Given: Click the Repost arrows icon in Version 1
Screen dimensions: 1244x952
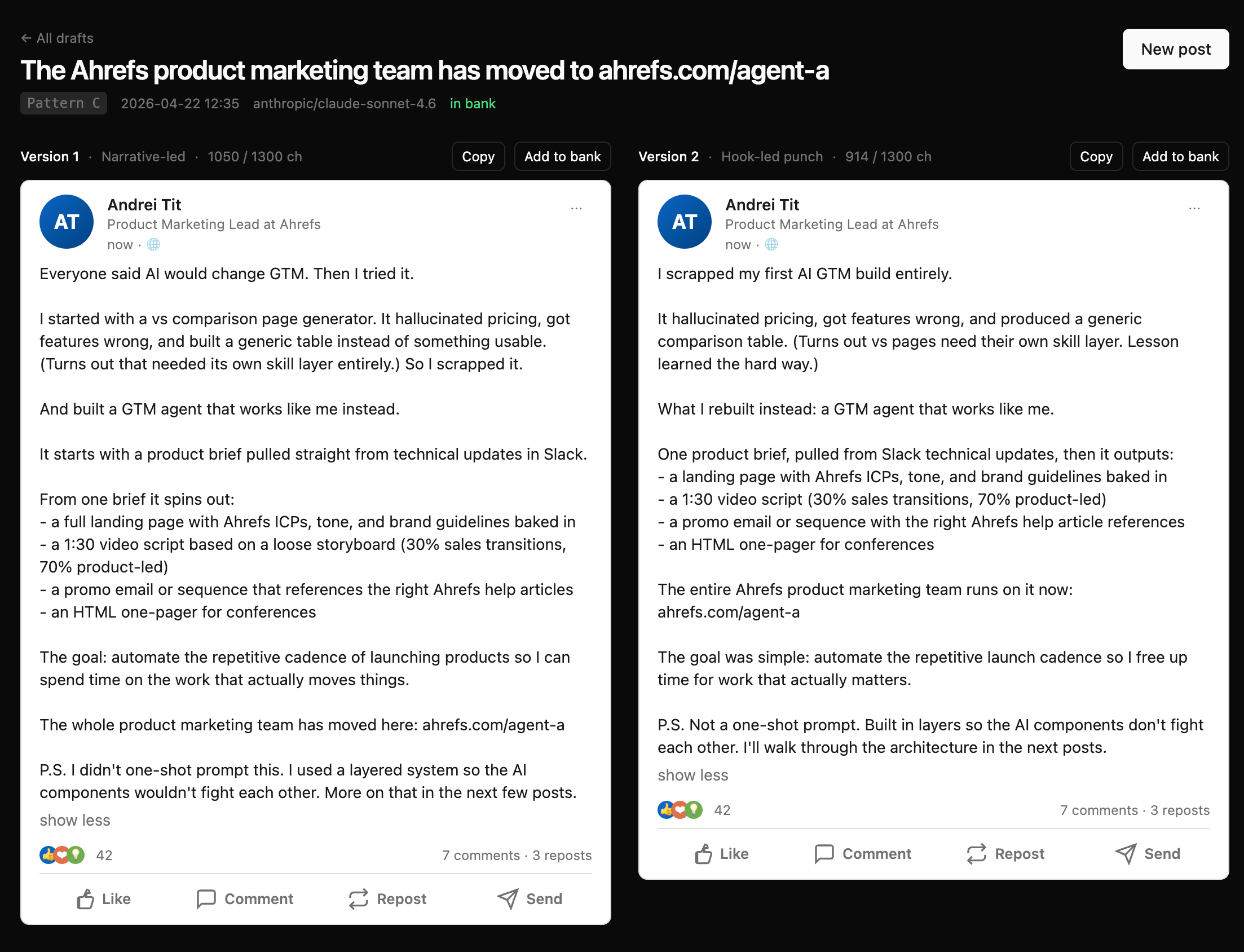Looking at the screenshot, I should [x=359, y=900].
